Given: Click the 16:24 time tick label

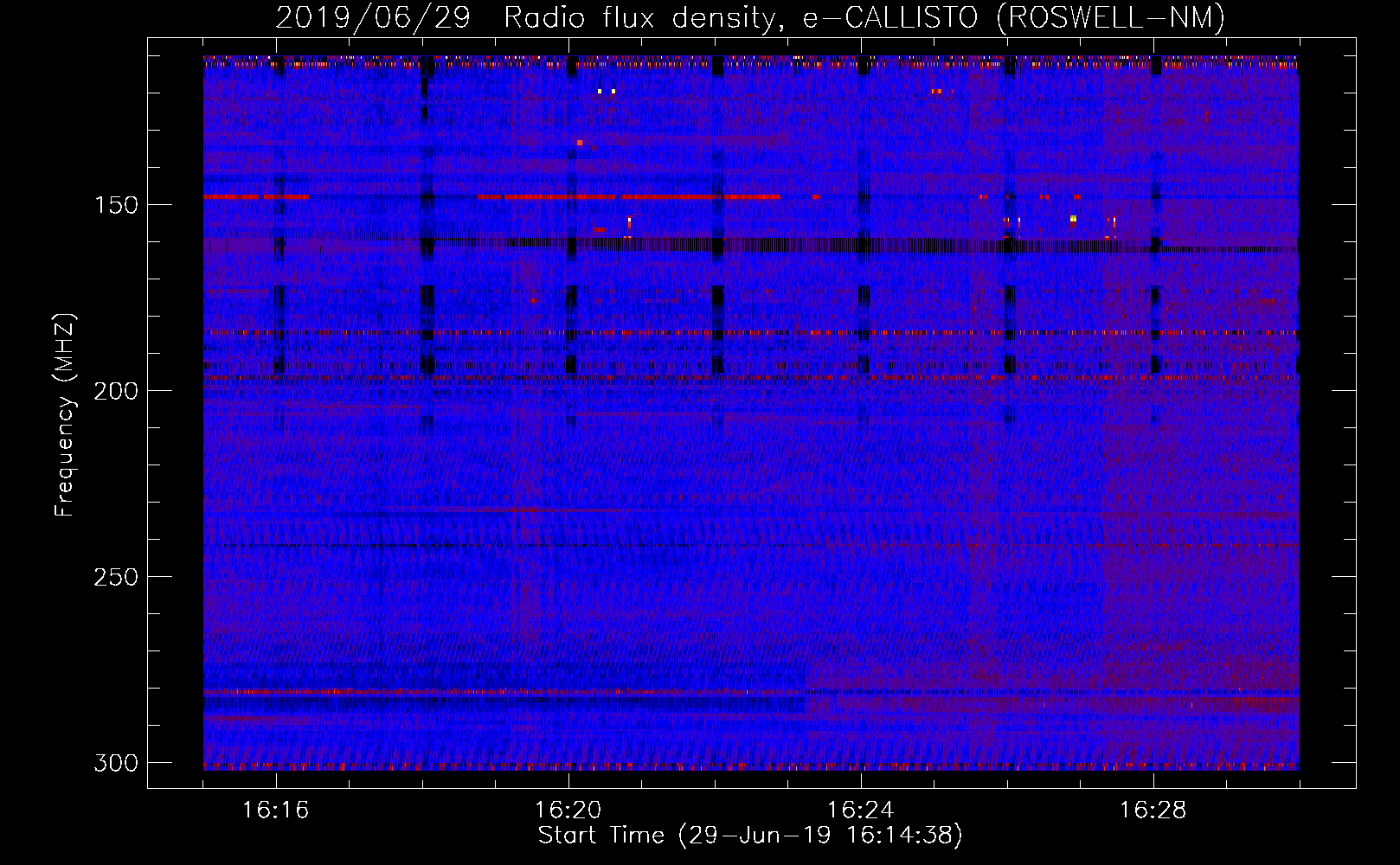Looking at the screenshot, I should click(861, 811).
